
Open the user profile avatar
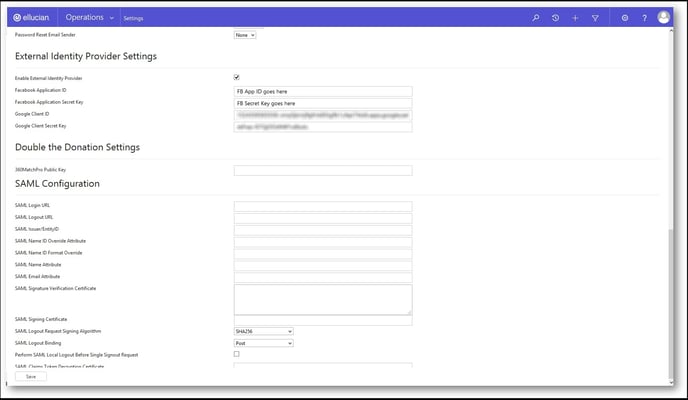coord(663,17)
